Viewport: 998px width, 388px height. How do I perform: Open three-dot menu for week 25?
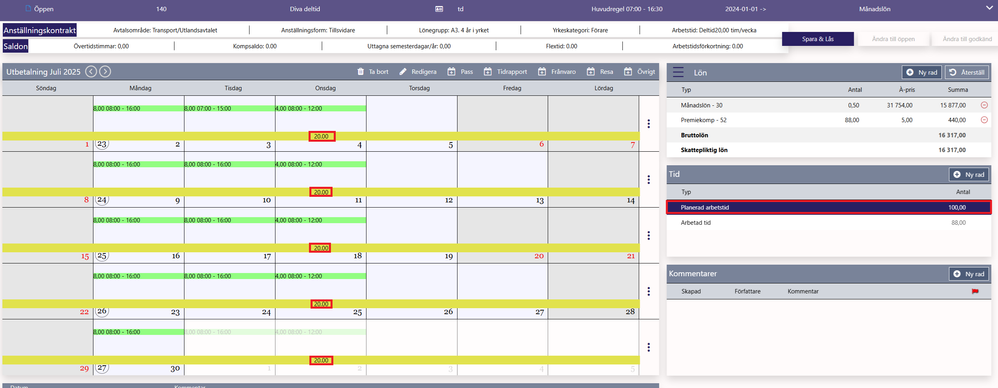(649, 235)
